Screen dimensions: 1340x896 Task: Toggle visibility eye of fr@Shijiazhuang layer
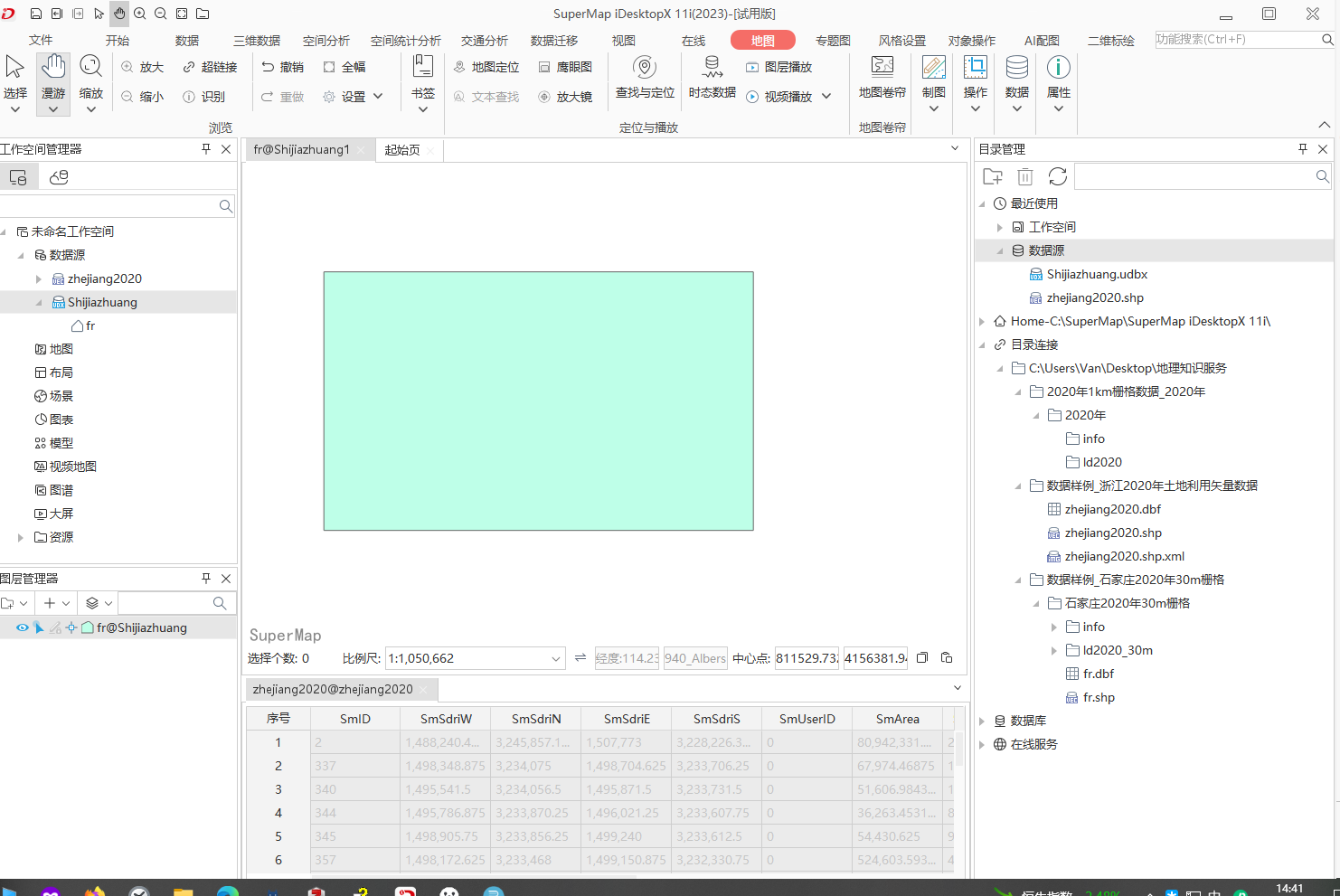pos(22,627)
